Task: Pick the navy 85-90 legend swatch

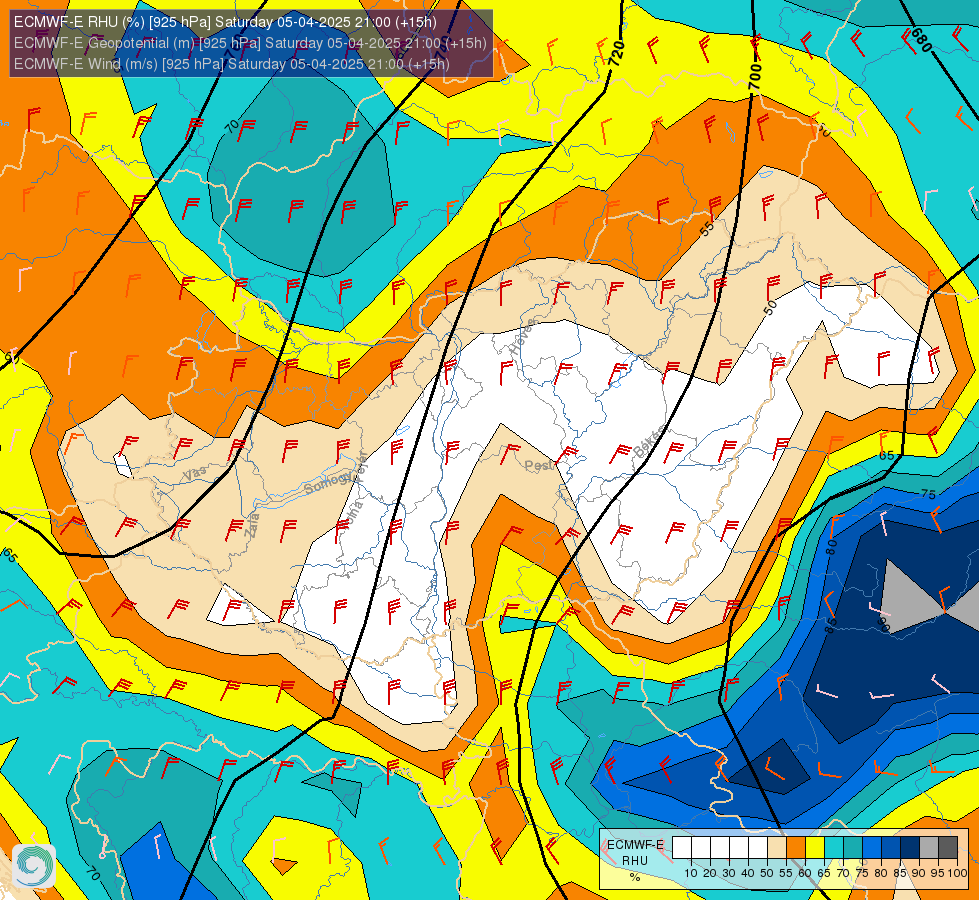Action: tap(910, 848)
